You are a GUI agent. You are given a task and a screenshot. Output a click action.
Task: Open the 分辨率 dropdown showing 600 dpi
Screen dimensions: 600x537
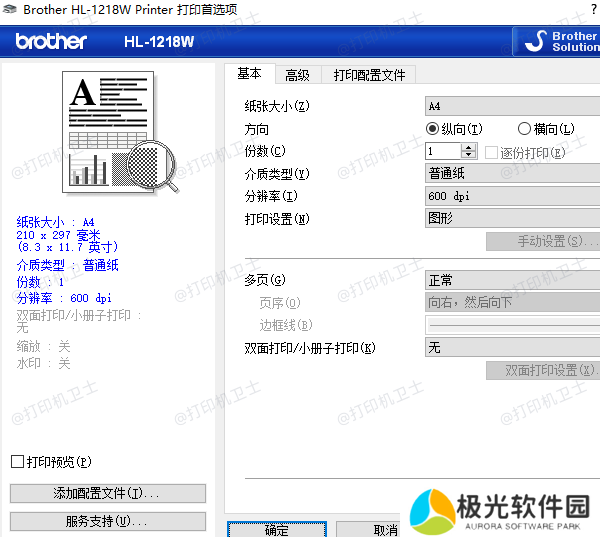coord(512,196)
